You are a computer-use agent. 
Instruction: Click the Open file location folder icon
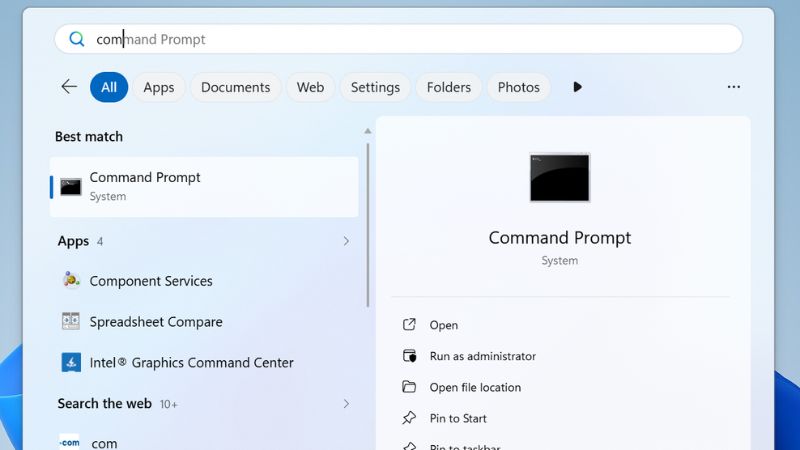pos(409,387)
